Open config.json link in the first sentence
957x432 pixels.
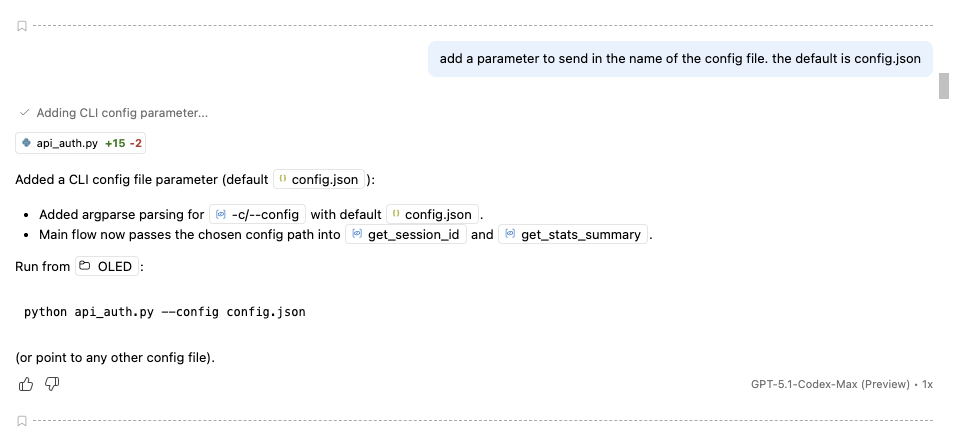(x=317, y=180)
